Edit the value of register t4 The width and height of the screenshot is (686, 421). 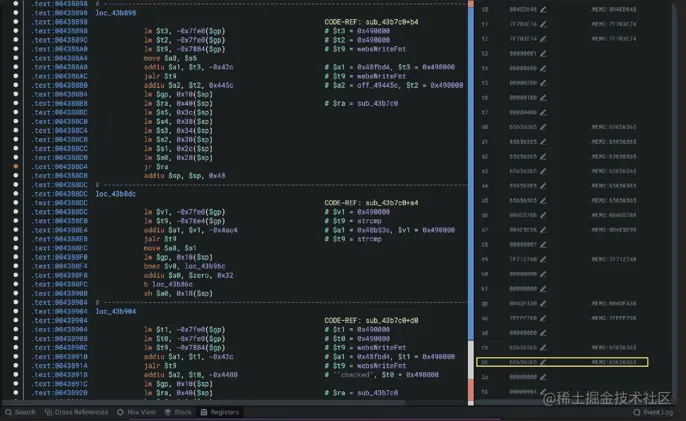543,68
